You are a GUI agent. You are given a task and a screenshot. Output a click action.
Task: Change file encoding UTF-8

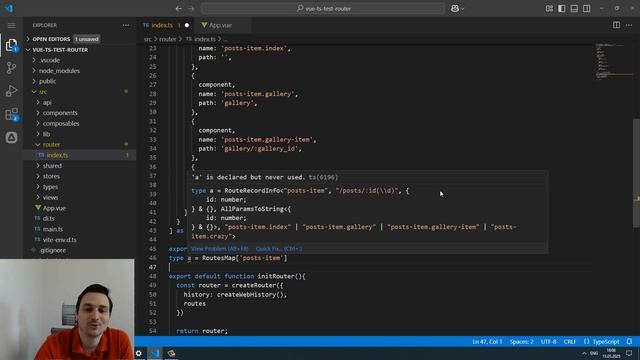[x=548, y=342]
